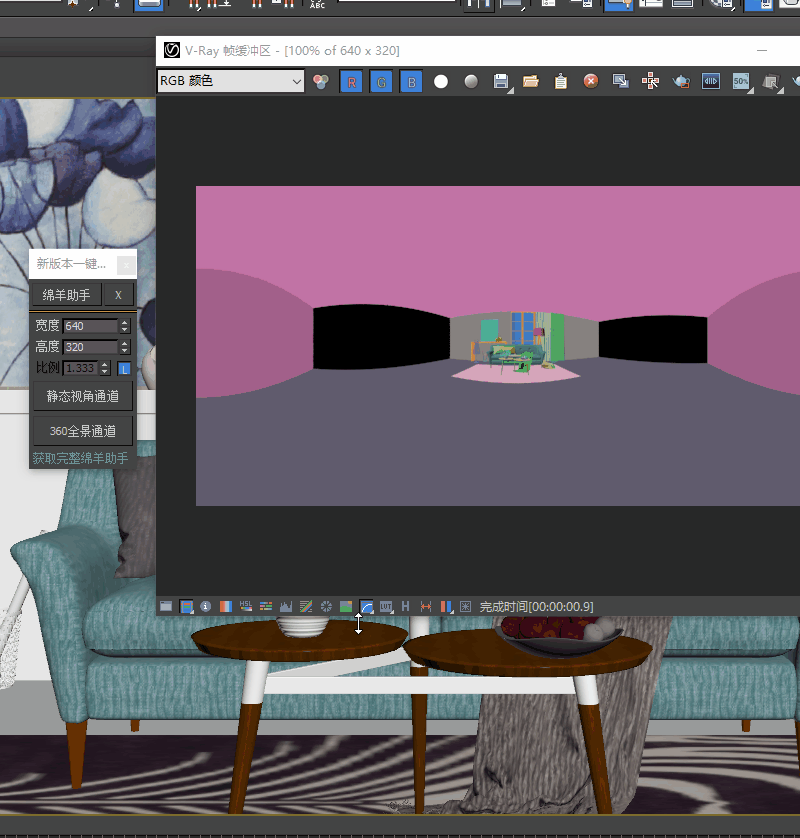This screenshot has height=838, width=800.
Task: Click the white alpha channel circle icon
Action: click(441, 82)
